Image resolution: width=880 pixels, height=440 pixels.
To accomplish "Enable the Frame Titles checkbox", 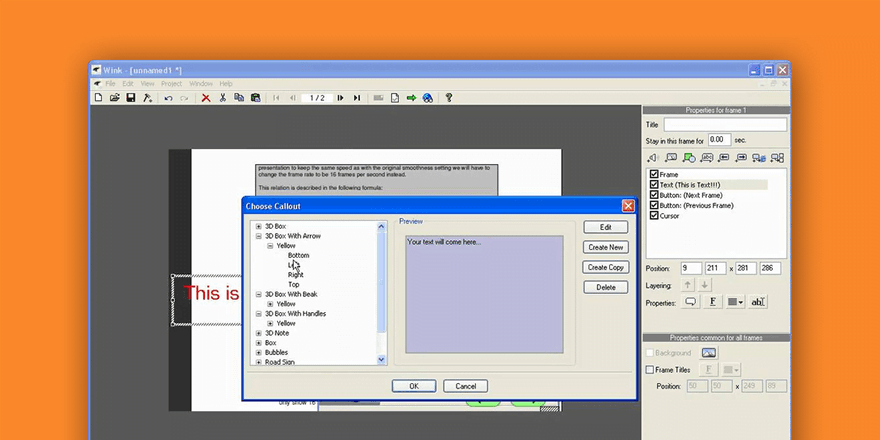I will 650,370.
